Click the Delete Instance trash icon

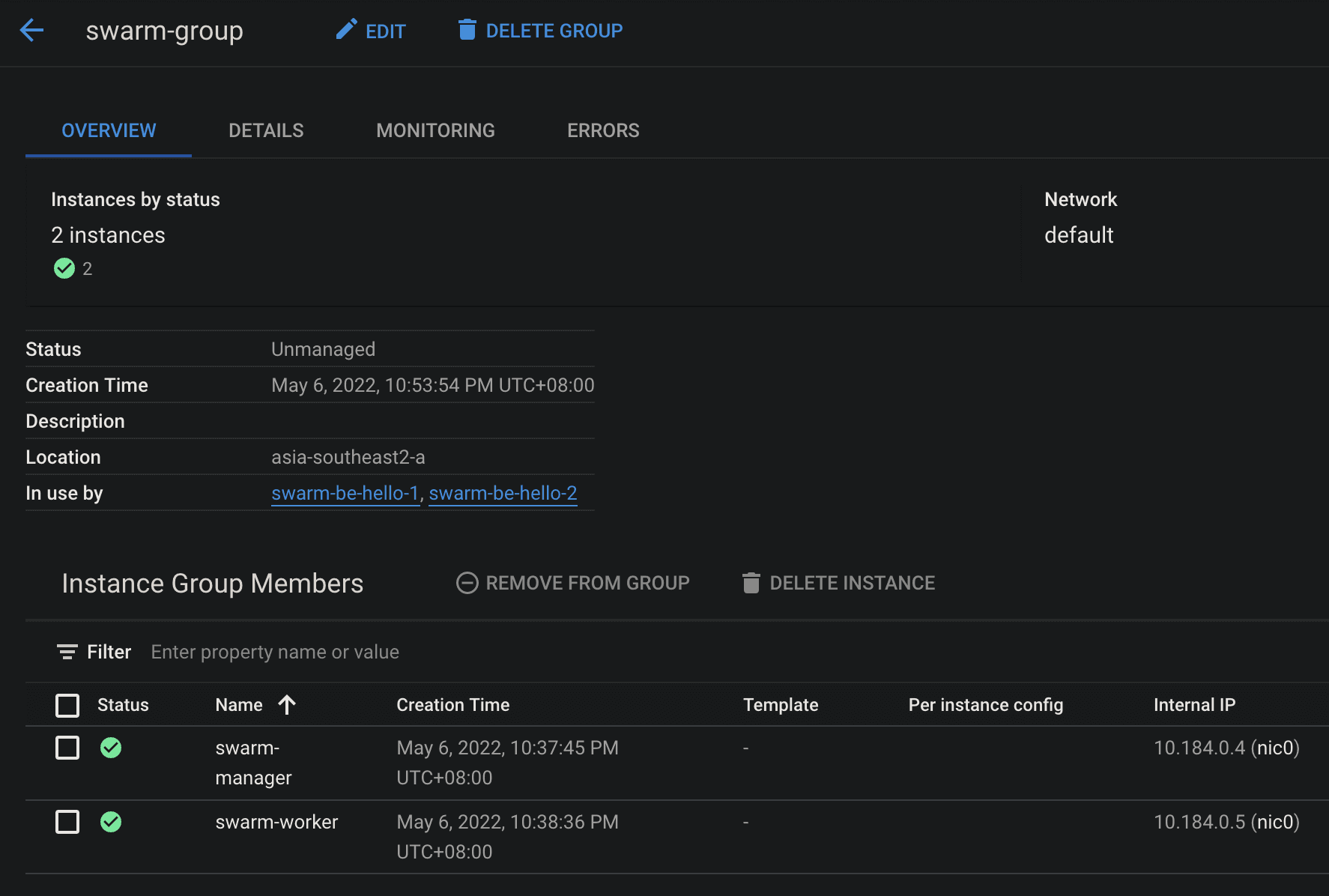click(751, 582)
